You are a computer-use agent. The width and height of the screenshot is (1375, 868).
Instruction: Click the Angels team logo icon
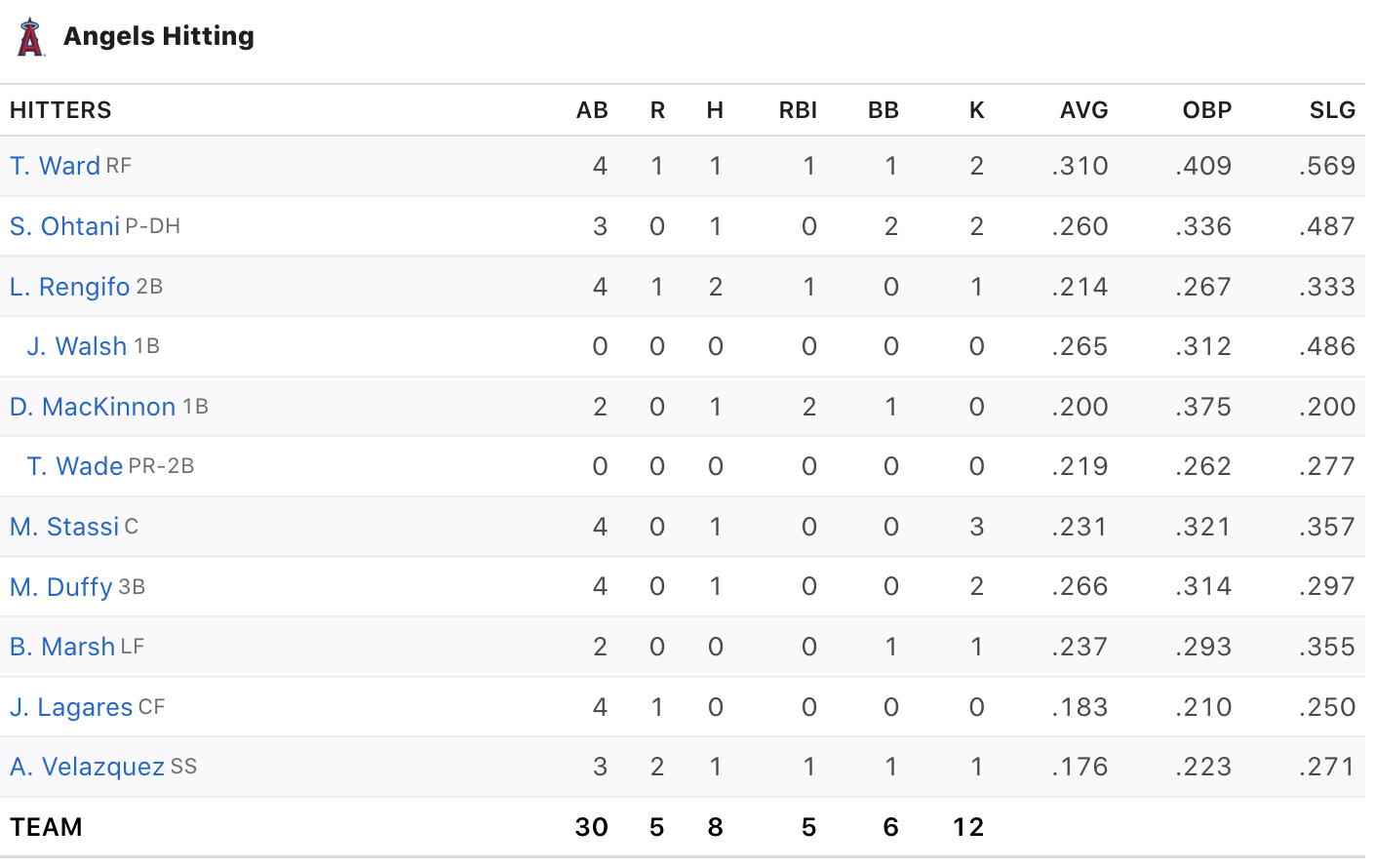pyautogui.click(x=31, y=37)
